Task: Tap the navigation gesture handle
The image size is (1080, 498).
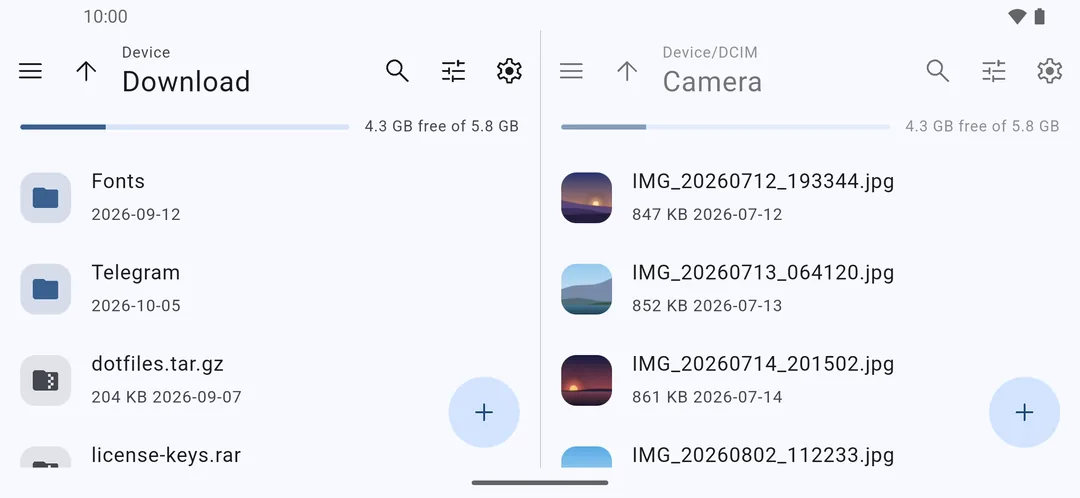Action: (540, 483)
